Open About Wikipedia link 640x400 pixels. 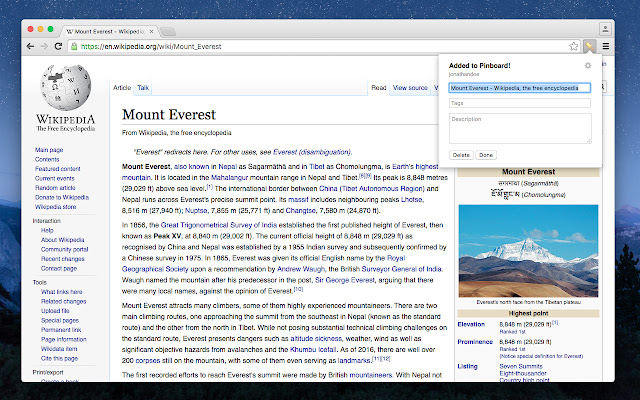pyautogui.click(x=62, y=240)
